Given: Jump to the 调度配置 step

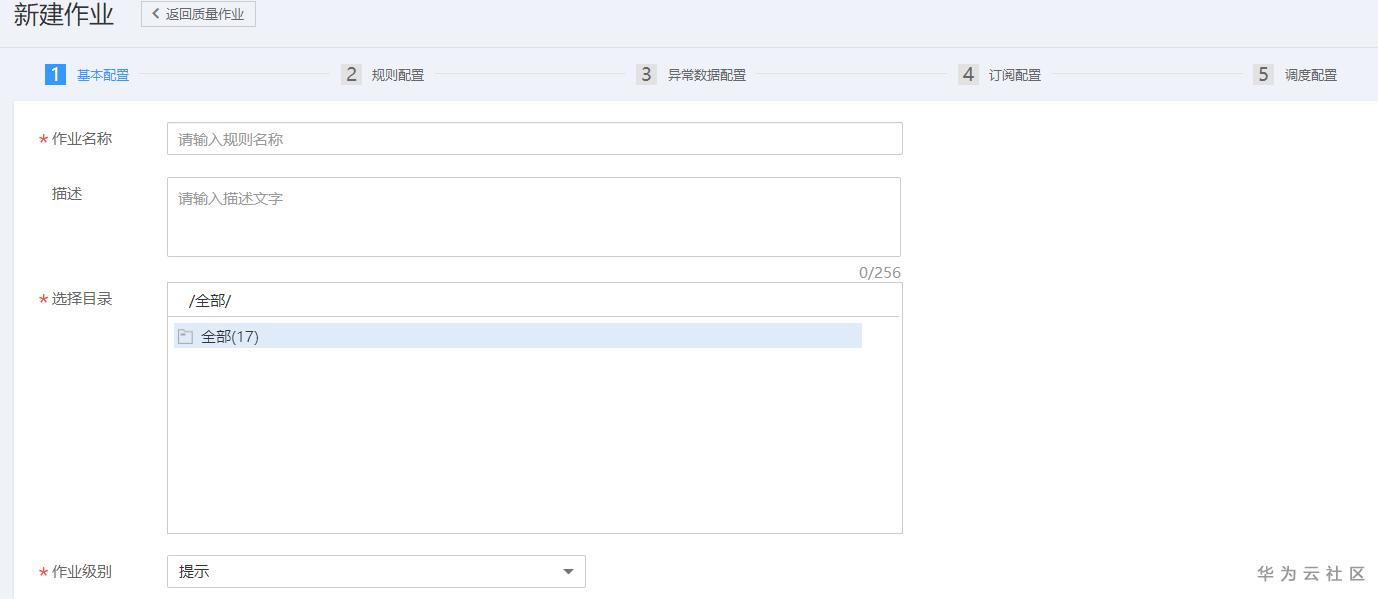Looking at the screenshot, I should [x=1311, y=75].
